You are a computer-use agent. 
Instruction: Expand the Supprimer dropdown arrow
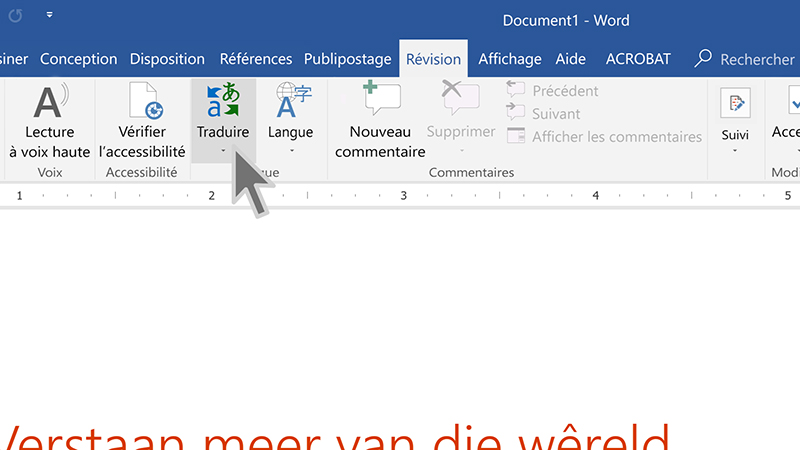pos(462,151)
